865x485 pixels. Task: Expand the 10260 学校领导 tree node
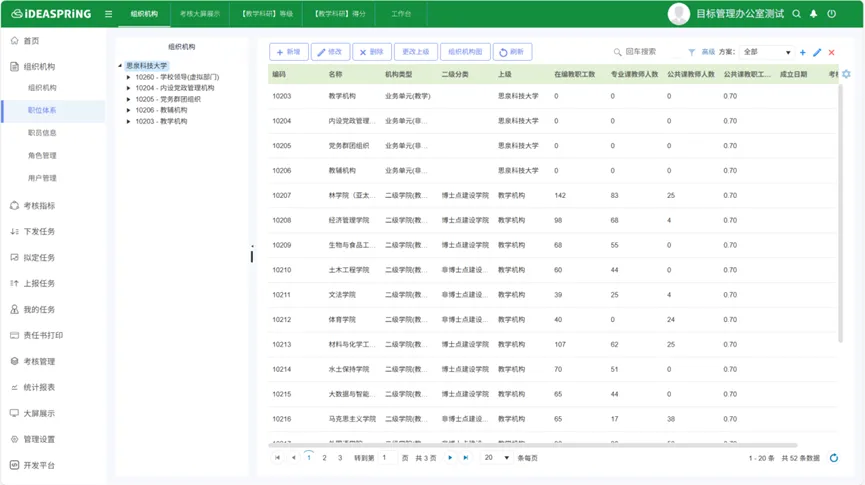coord(129,77)
